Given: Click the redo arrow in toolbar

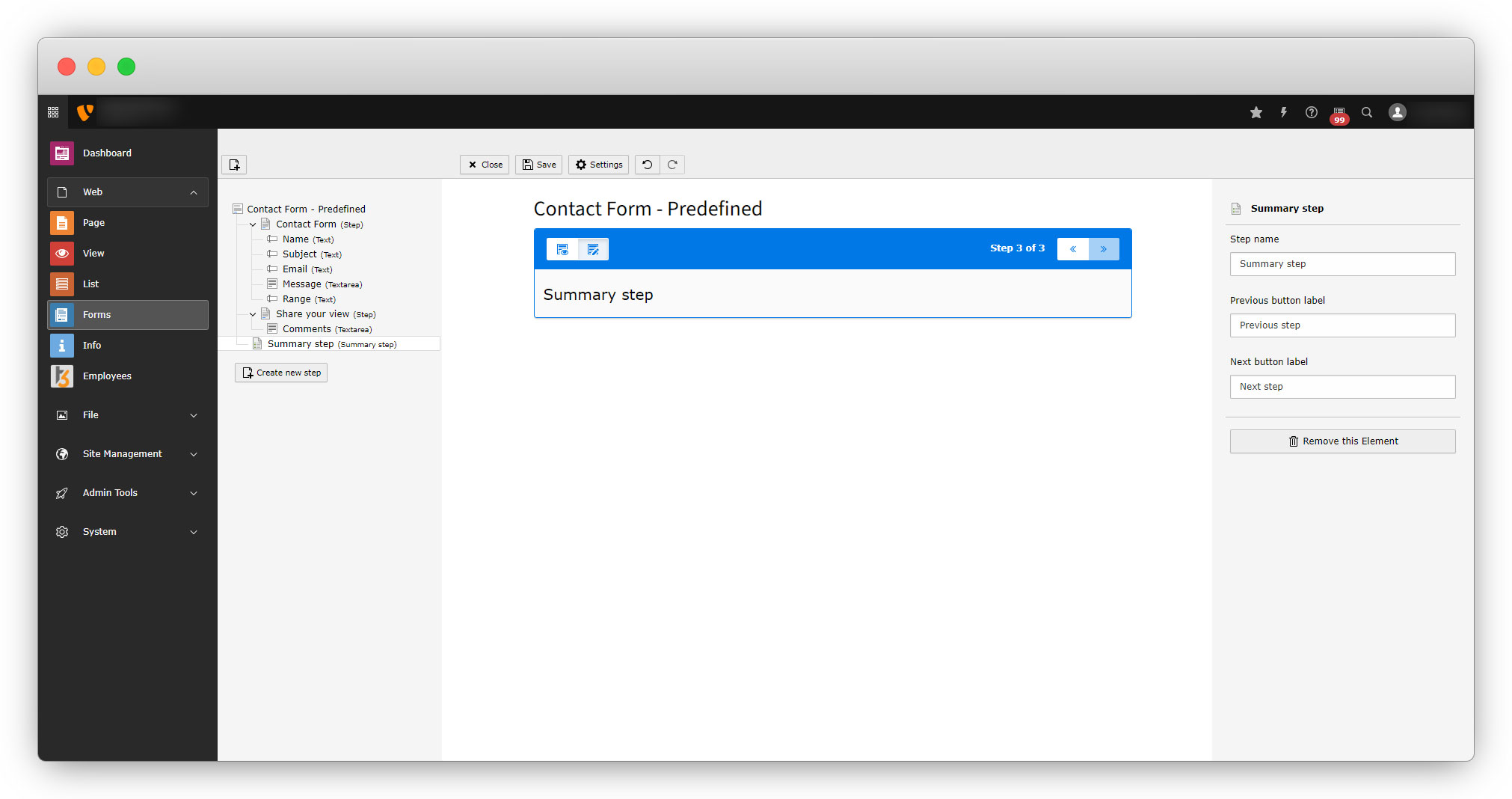Looking at the screenshot, I should [672, 165].
